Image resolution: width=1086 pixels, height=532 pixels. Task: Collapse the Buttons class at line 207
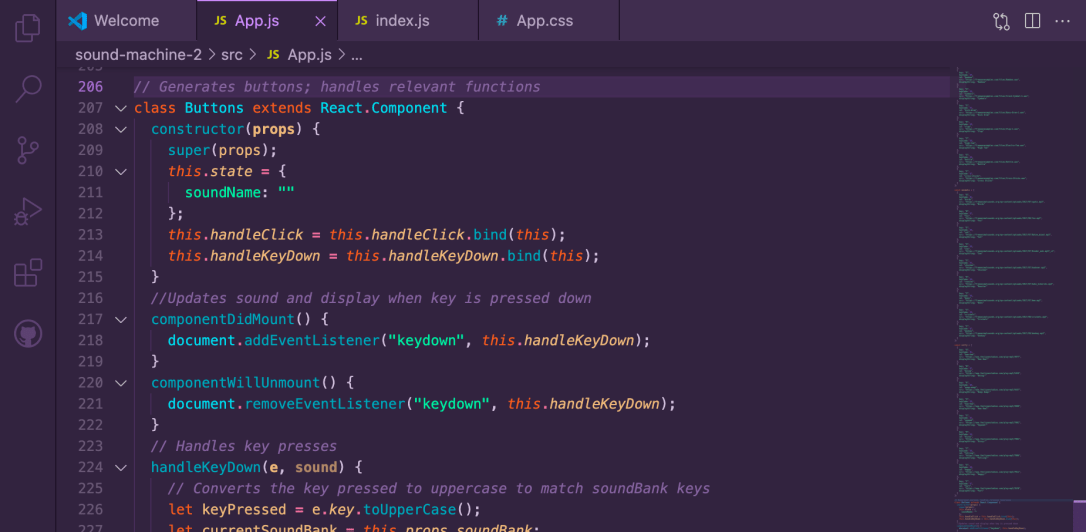pyautogui.click(x=121, y=108)
